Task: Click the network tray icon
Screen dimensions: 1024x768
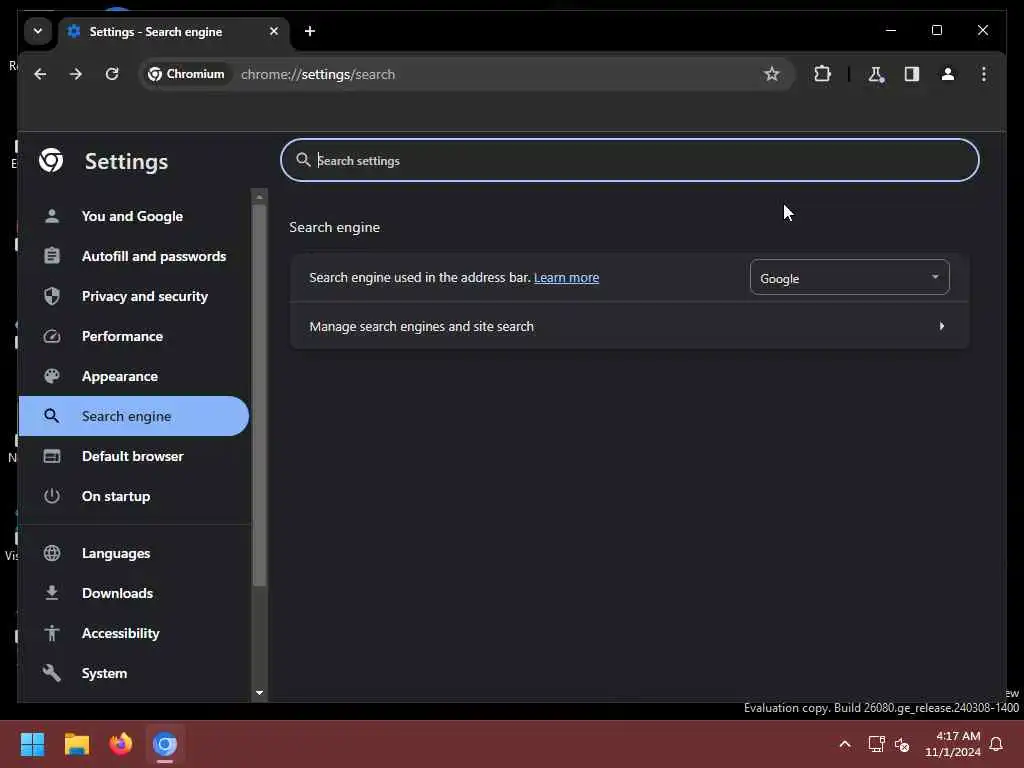Action: click(x=876, y=744)
